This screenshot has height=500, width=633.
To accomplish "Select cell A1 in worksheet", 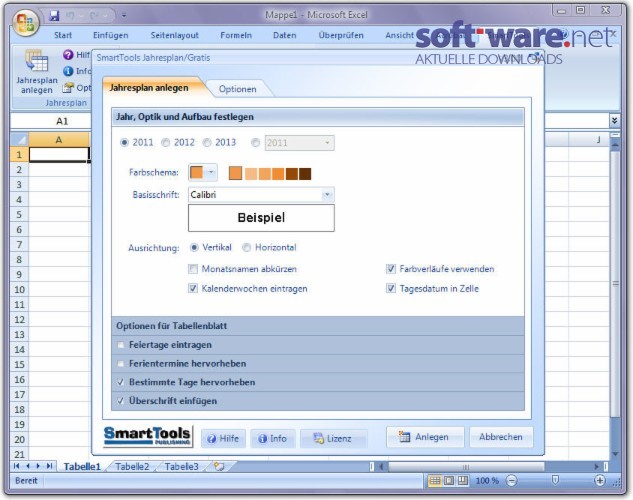I will [x=59, y=155].
